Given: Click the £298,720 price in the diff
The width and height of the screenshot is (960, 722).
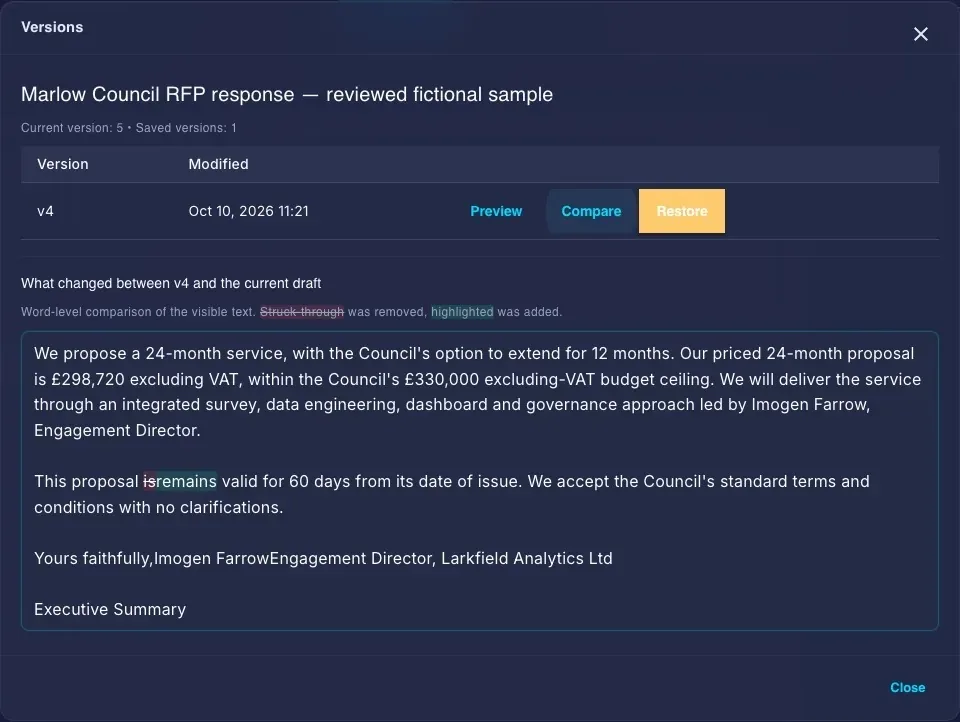Looking at the screenshot, I should (88, 379).
